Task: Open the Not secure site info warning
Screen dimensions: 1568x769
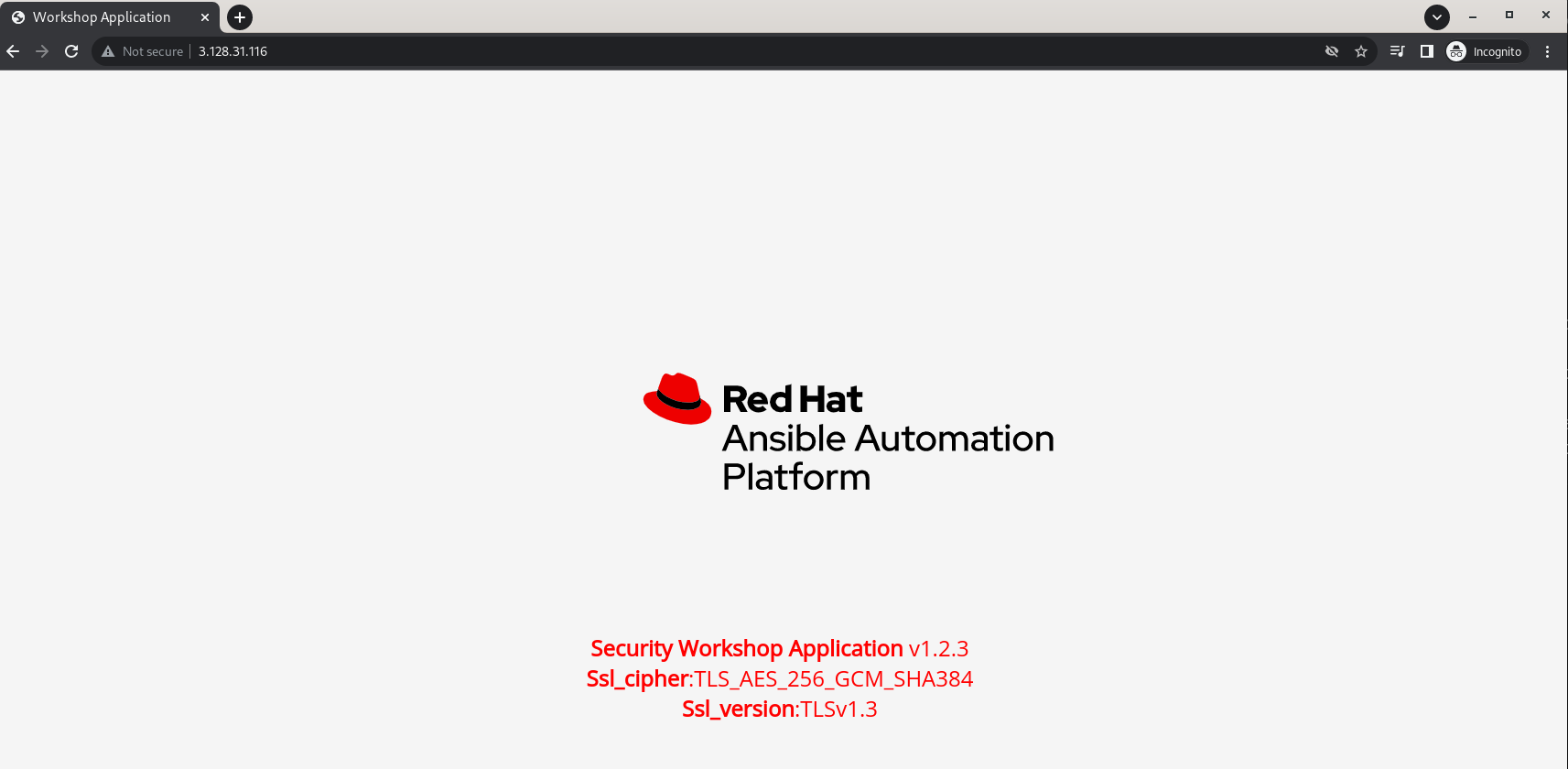Action: (x=142, y=51)
